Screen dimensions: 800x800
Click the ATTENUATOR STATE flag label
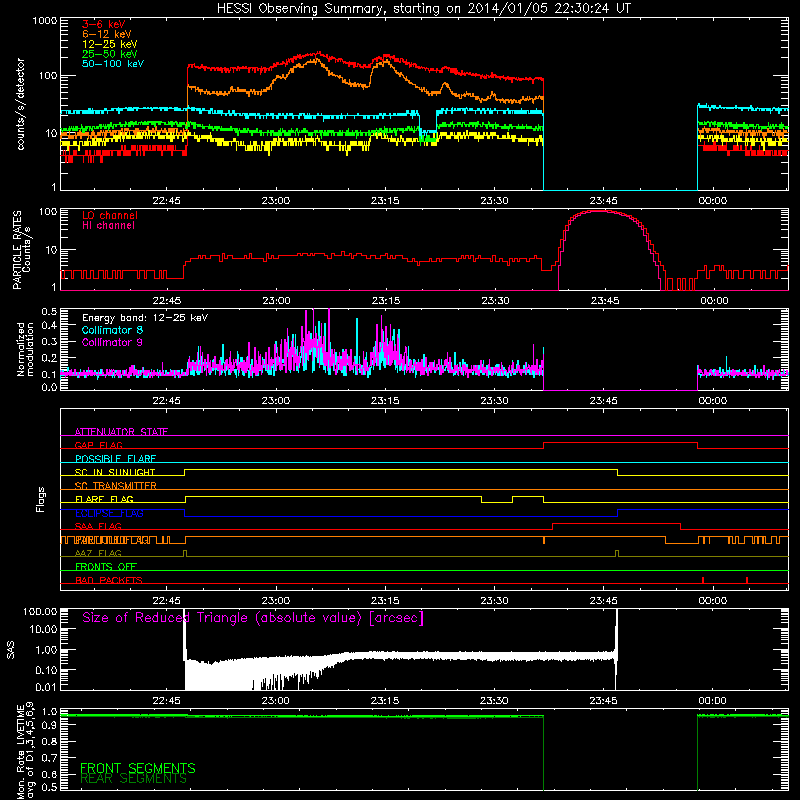[x=121, y=432]
